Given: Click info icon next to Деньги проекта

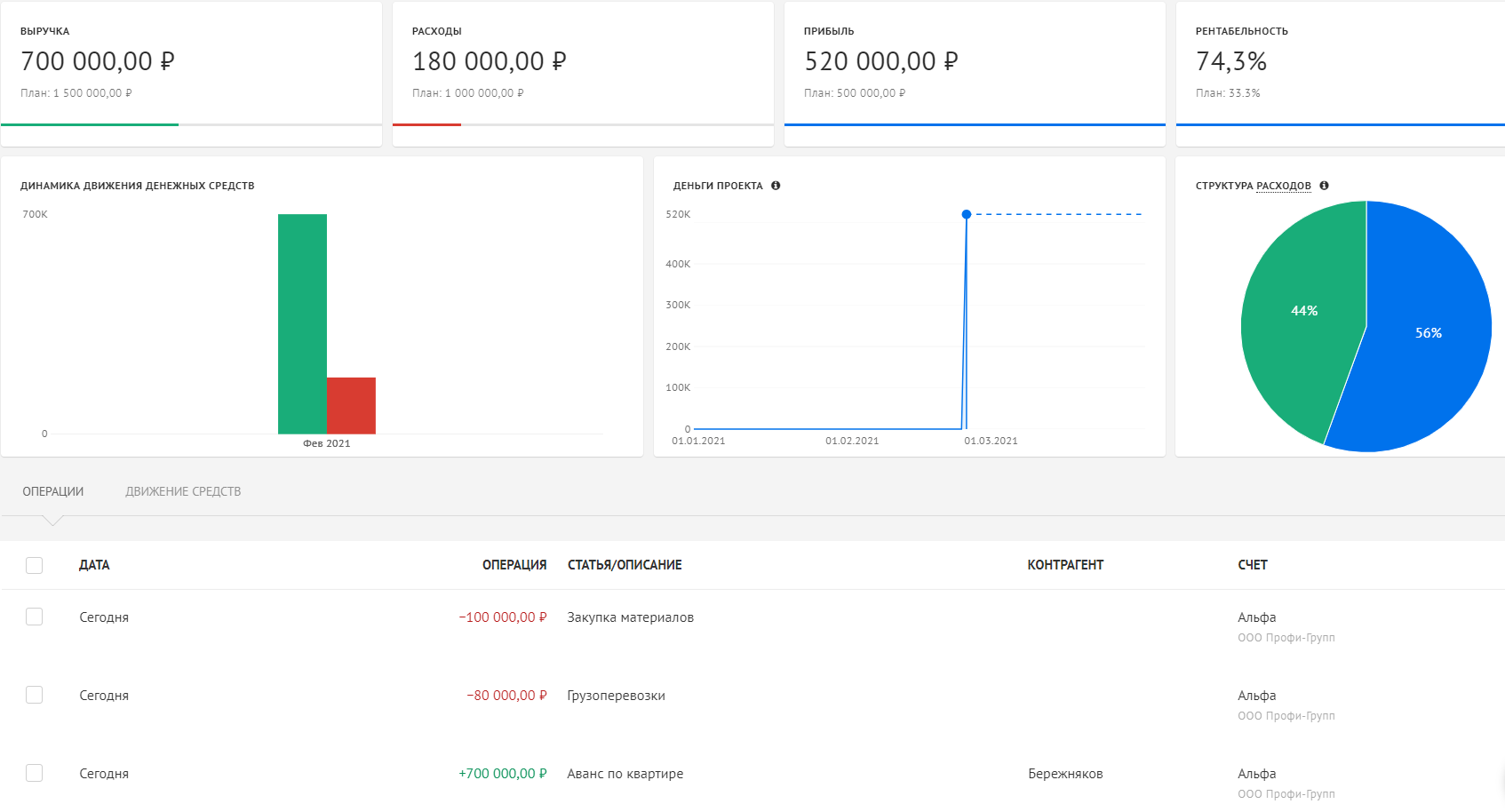Looking at the screenshot, I should pyautogui.click(x=776, y=186).
